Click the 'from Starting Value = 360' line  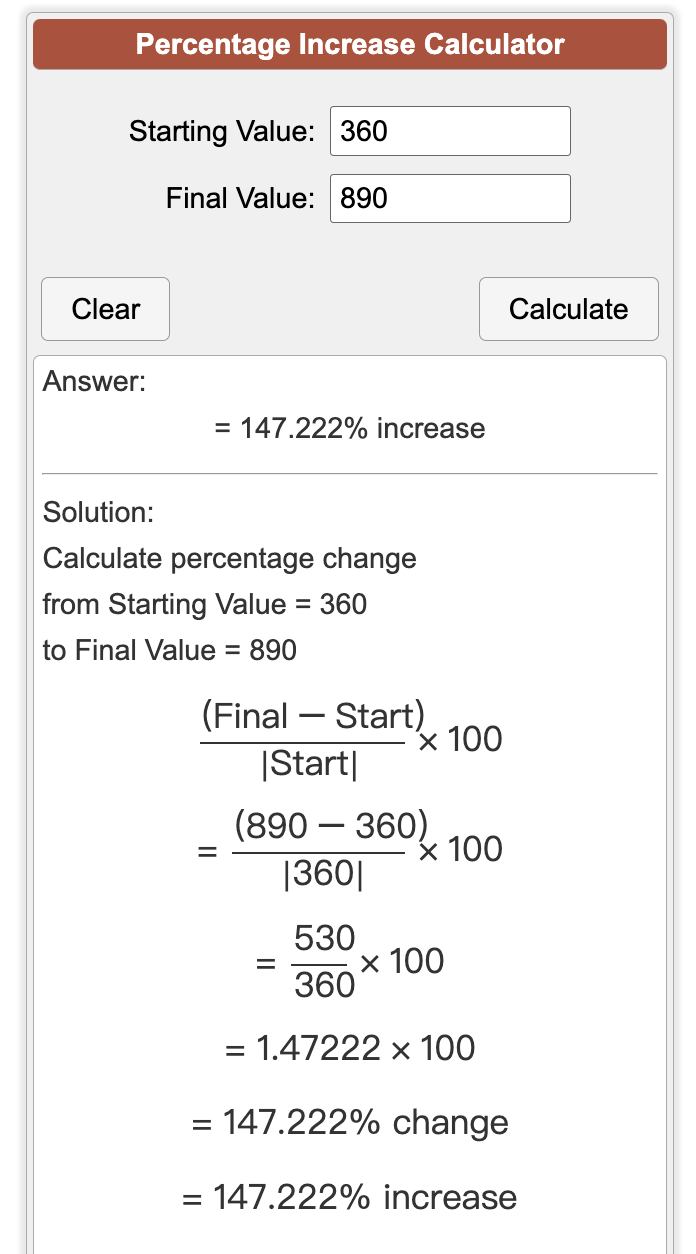(x=205, y=604)
